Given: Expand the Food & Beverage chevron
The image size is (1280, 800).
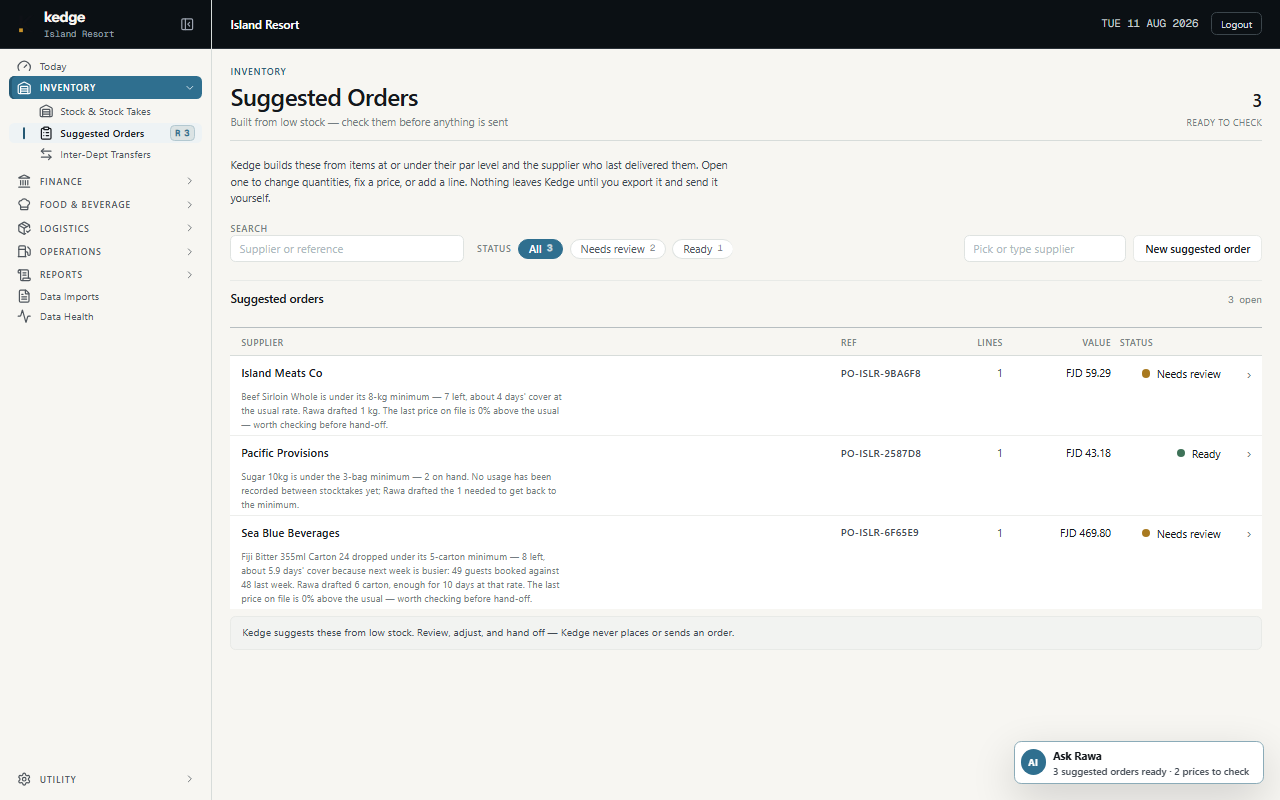Looking at the screenshot, I should click(189, 204).
